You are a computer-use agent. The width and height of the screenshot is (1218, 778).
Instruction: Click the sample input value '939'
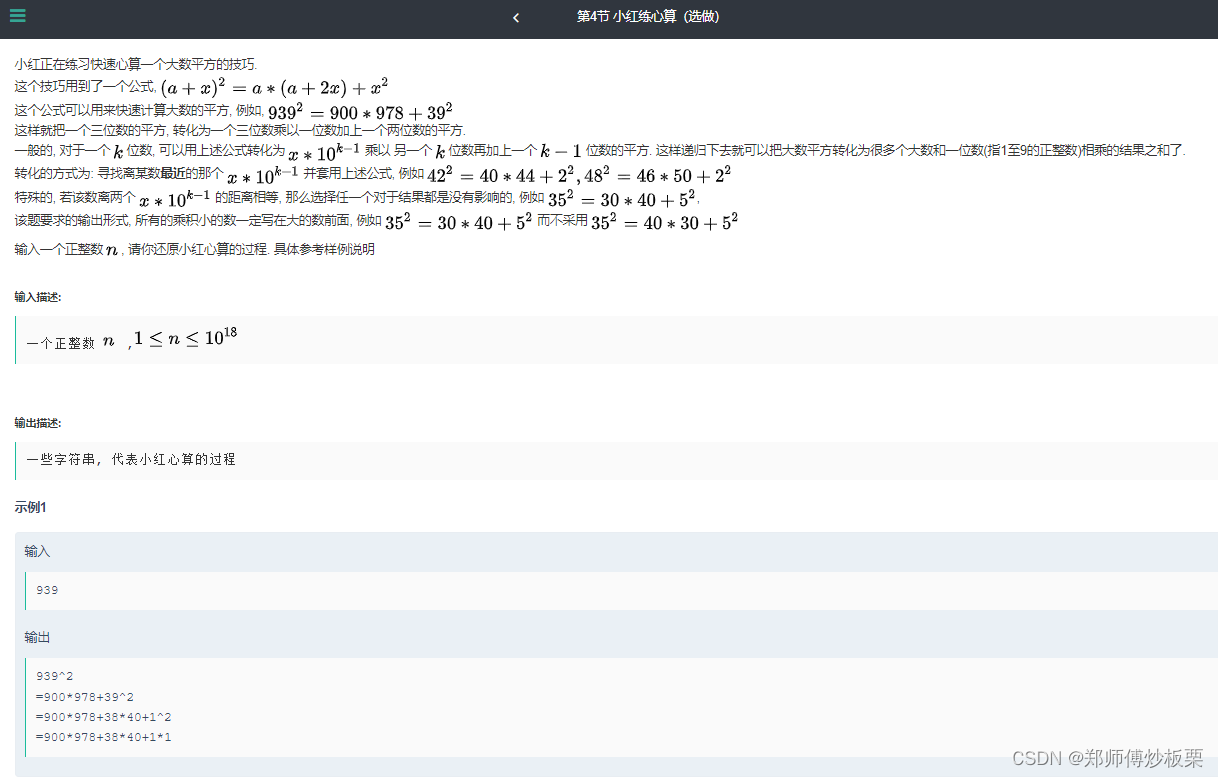tap(47, 590)
